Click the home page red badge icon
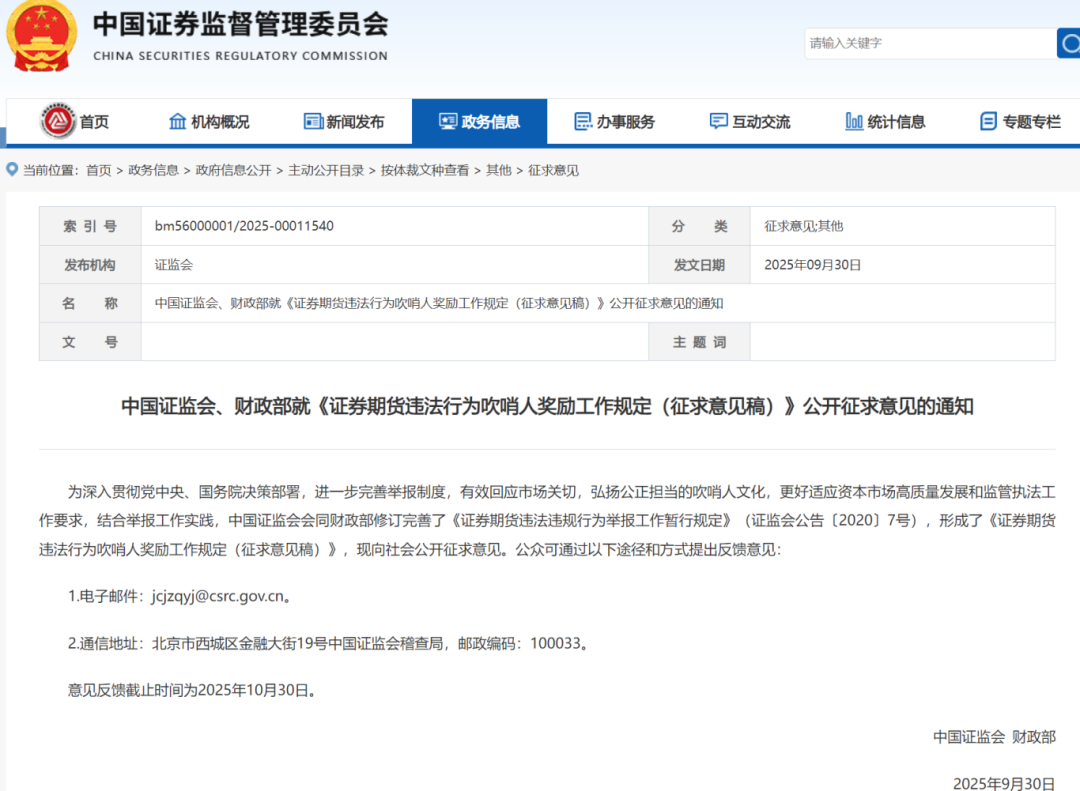Screen dimensions: 1080x791 tap(58, 122)
